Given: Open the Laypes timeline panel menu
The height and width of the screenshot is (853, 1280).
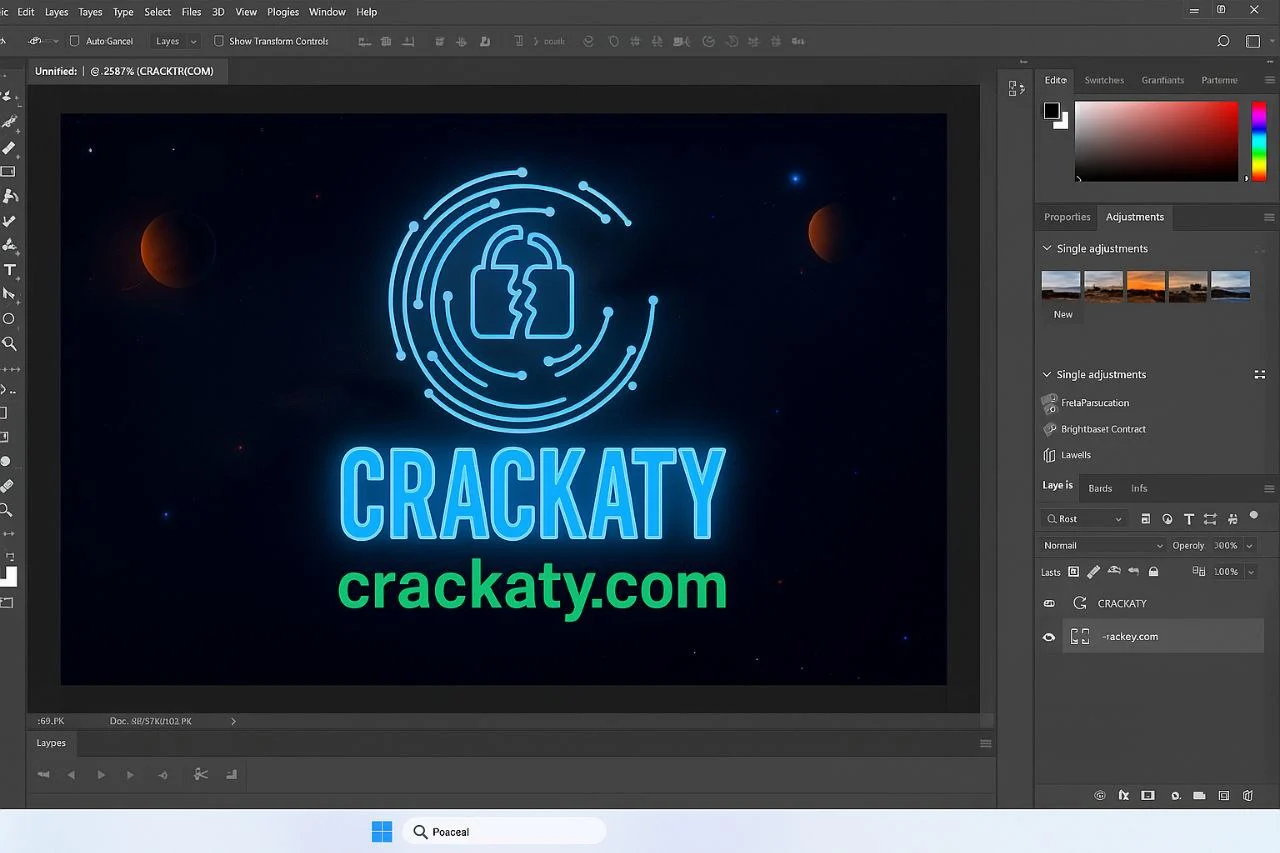Looking at the screenshot, I should pos(986,743).
